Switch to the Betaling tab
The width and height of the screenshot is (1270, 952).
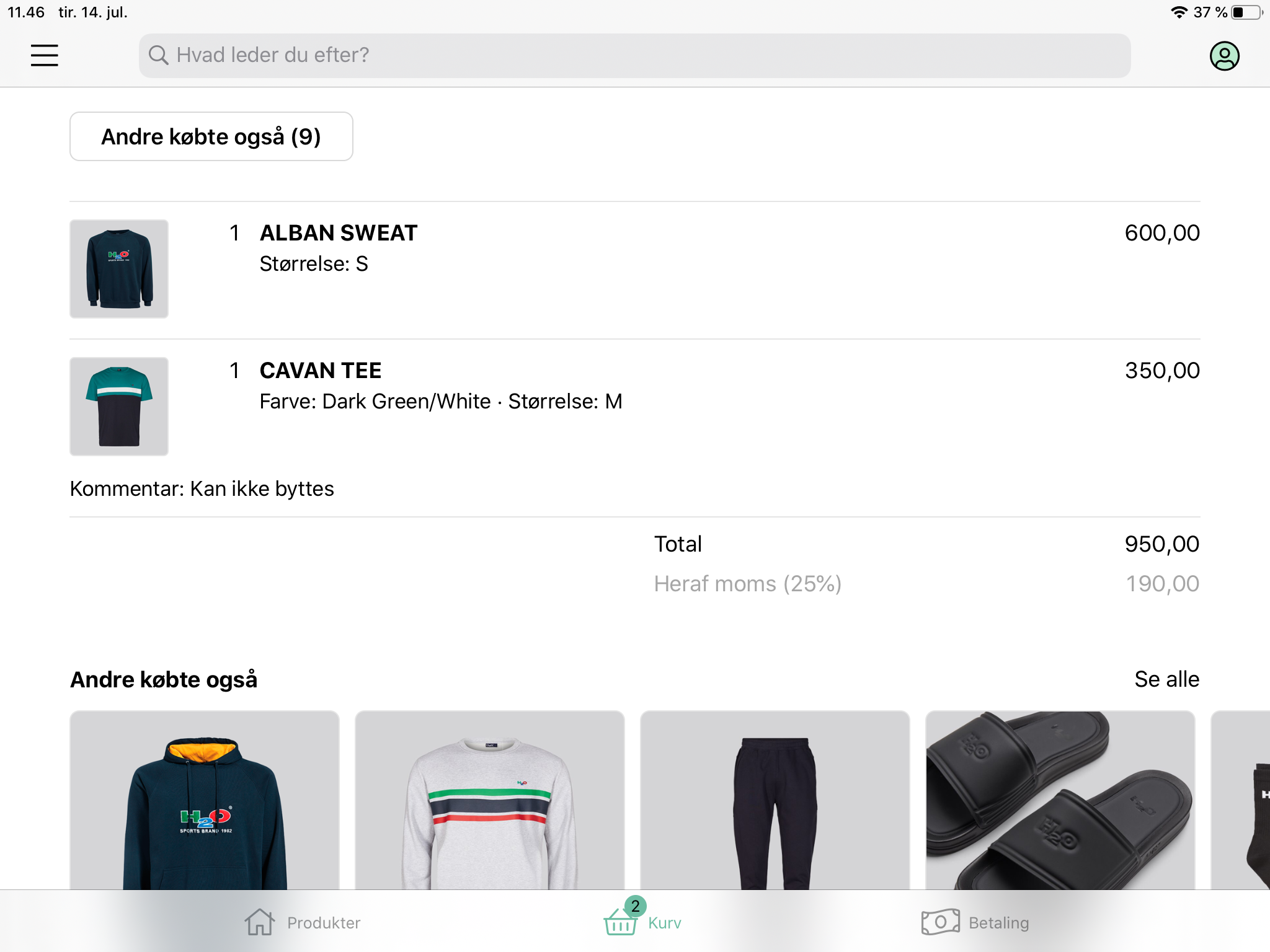coord(998,923)
